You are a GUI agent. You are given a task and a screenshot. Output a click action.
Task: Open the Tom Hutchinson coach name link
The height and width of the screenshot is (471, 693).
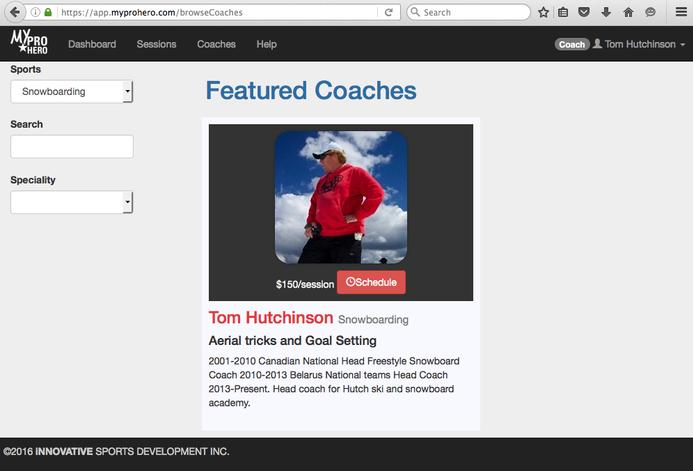[x=271, y=318]
